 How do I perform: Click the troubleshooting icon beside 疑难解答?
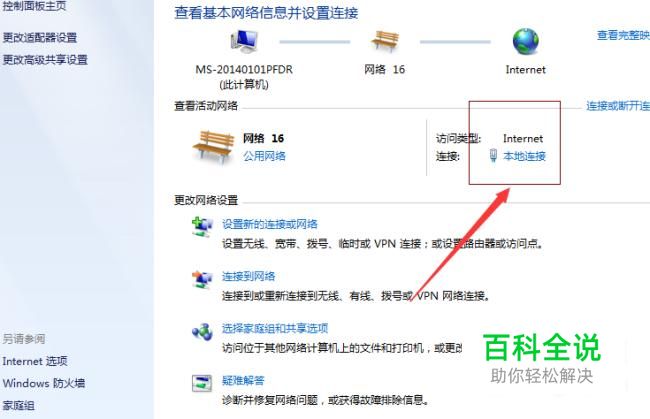tap(202, 383)
